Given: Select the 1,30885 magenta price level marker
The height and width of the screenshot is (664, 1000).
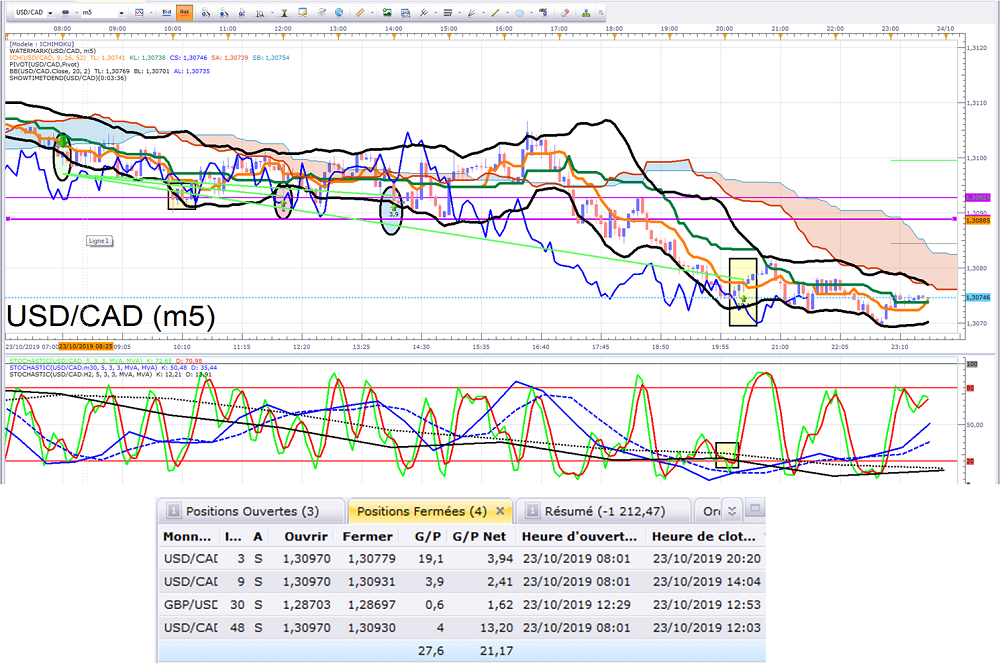Looking at the screenshot, I should tap(977, 220).
